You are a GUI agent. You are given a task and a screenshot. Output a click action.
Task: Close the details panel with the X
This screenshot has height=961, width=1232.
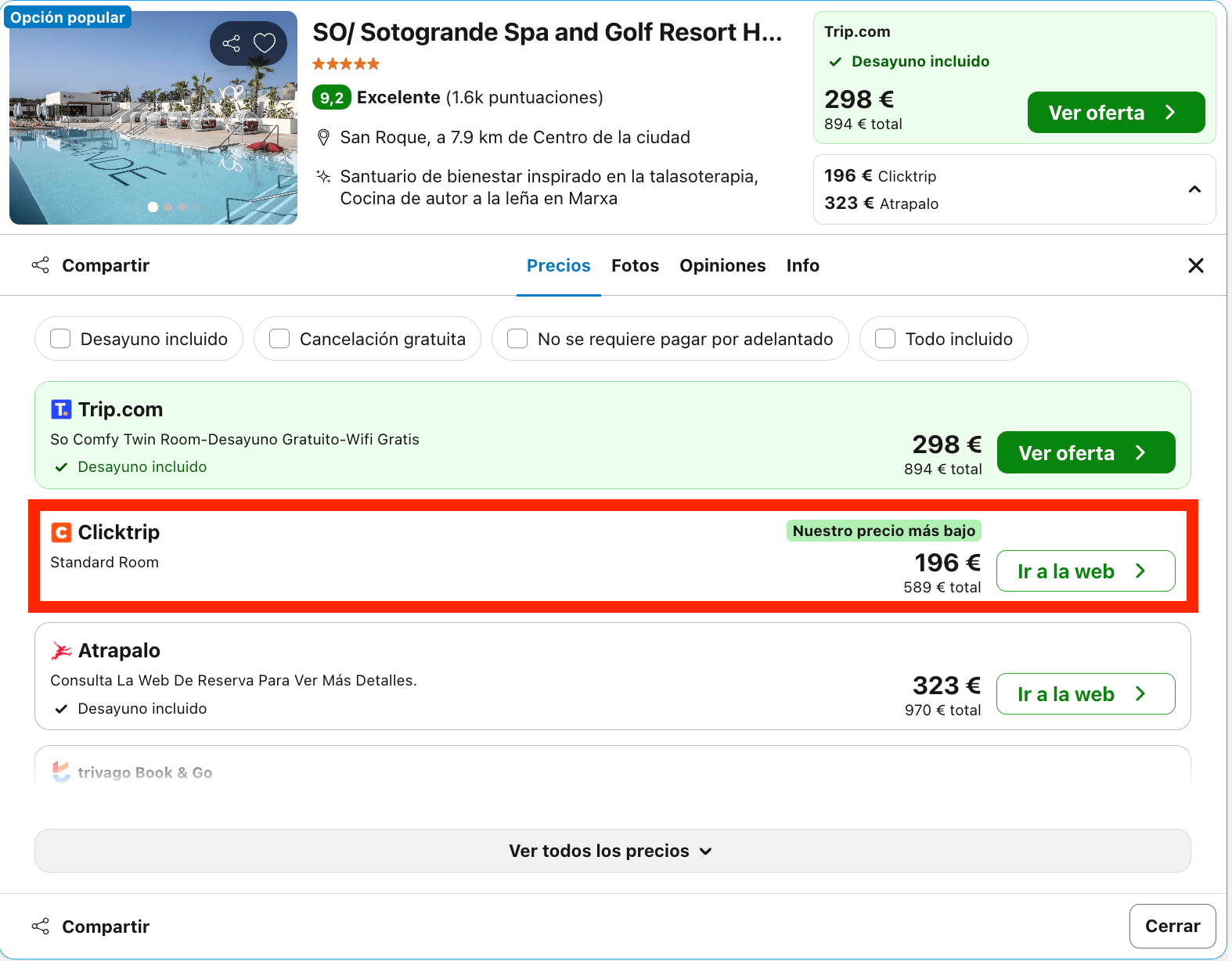click(1195, 265)
